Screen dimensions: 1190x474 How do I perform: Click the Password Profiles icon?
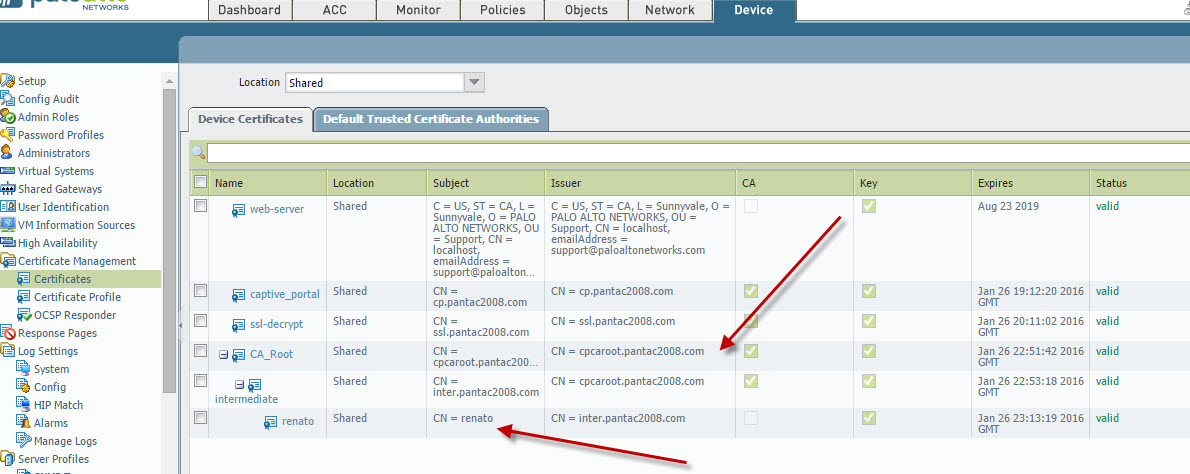(8, 135)
